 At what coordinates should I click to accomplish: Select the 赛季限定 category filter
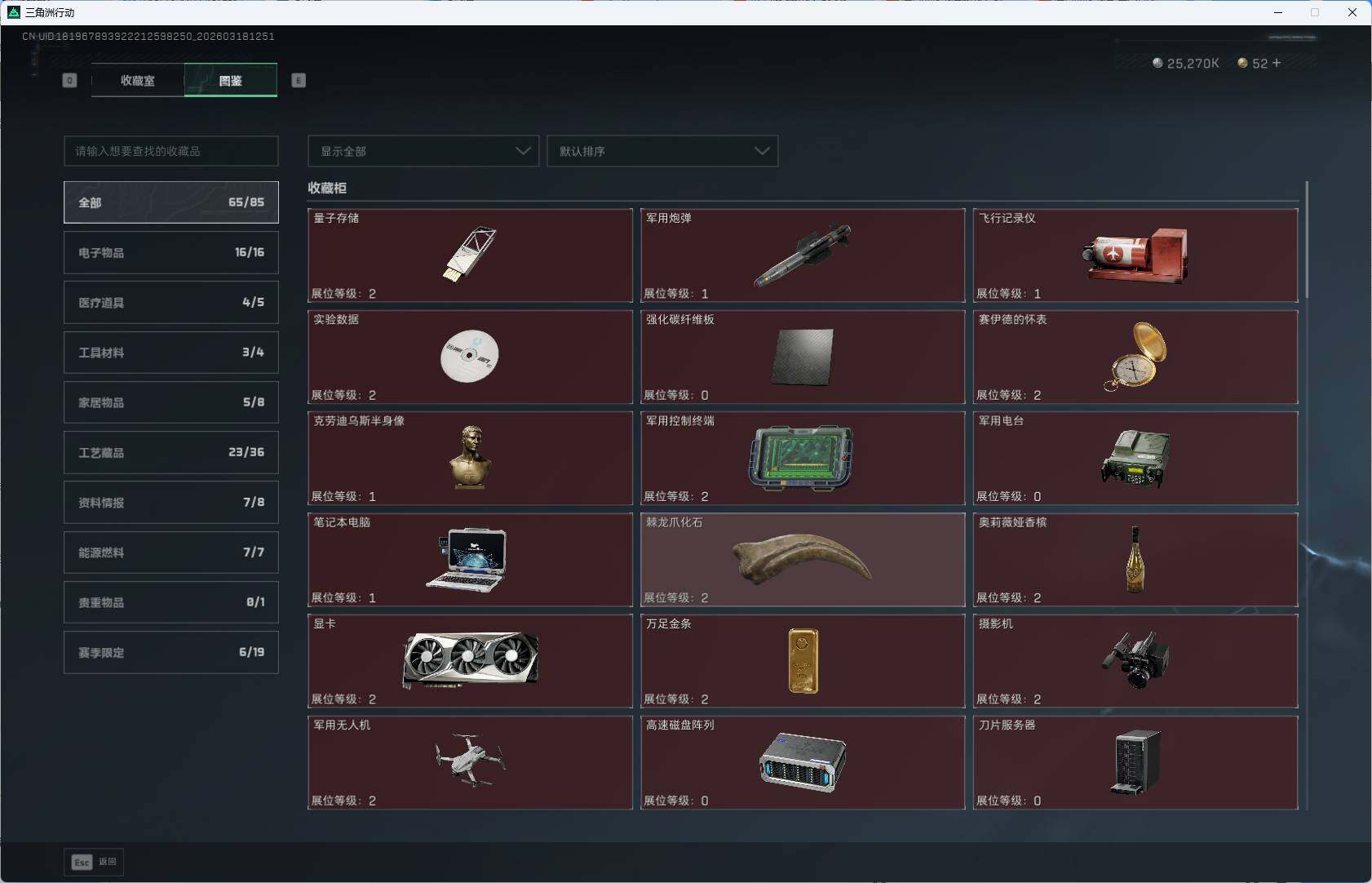click(x=171, y=652)
